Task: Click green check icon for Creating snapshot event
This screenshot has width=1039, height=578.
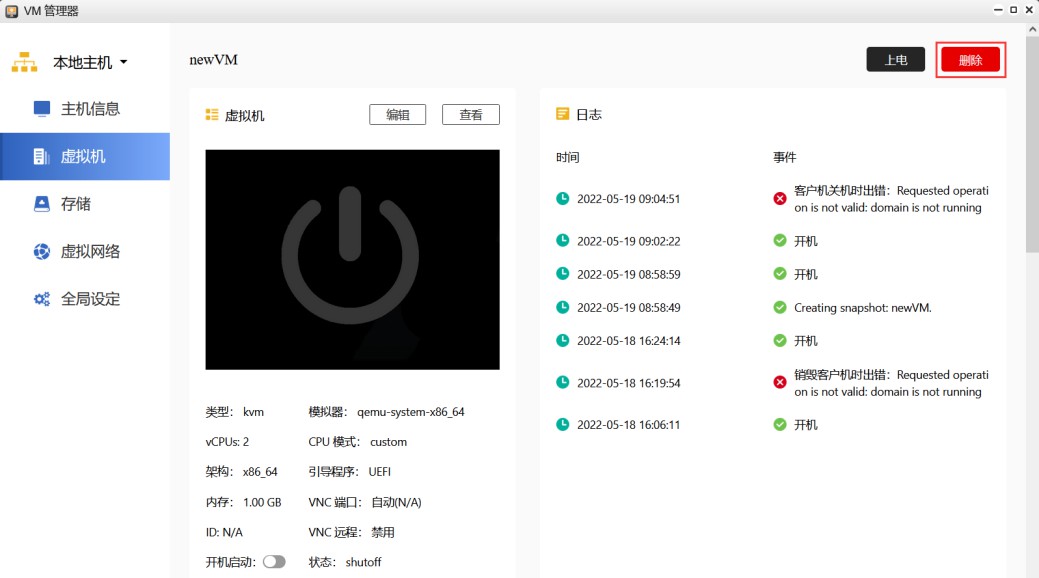Action: [780, 307]
